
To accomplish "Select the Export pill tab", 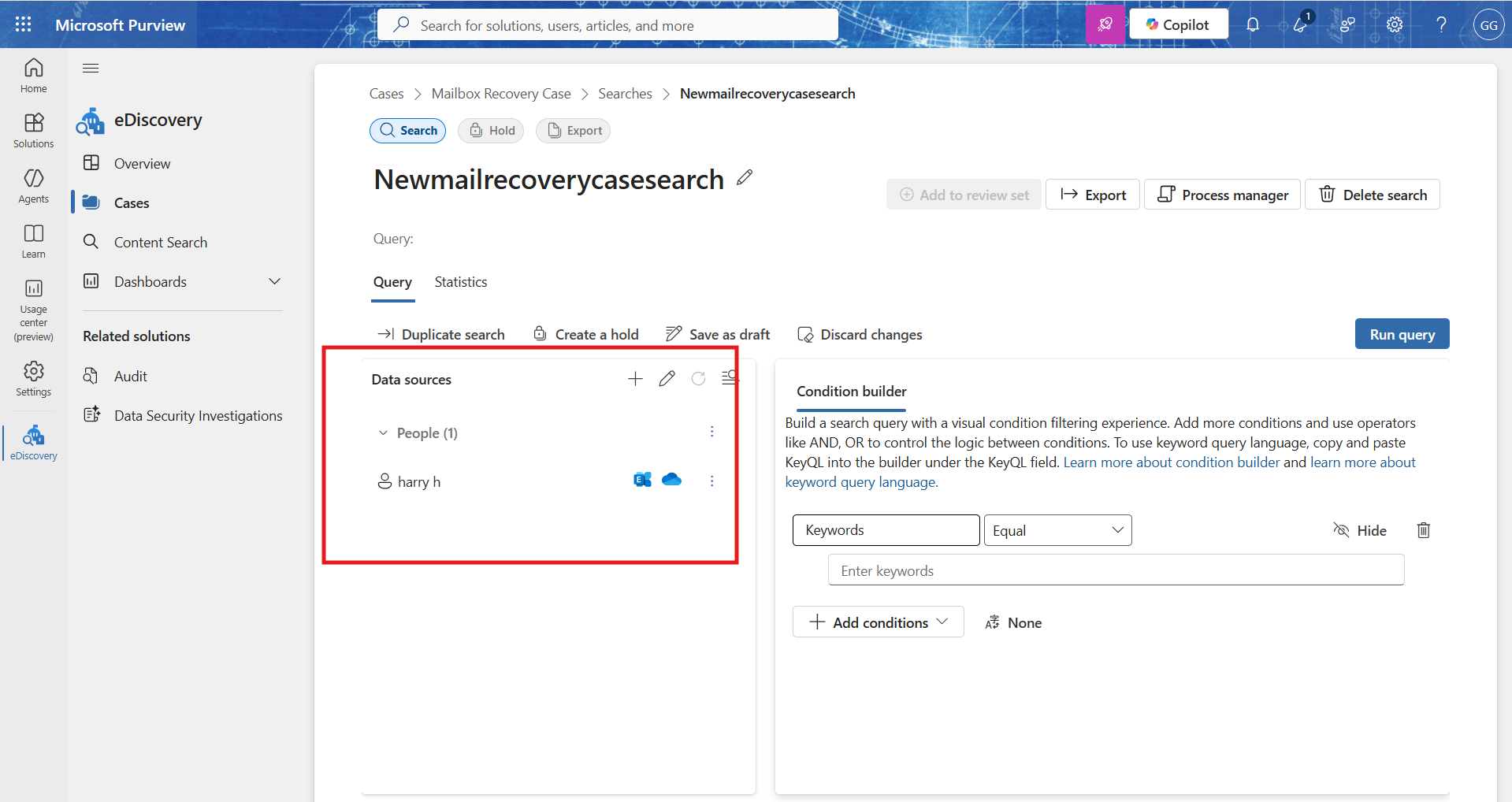I will click(x=573, y=131).
